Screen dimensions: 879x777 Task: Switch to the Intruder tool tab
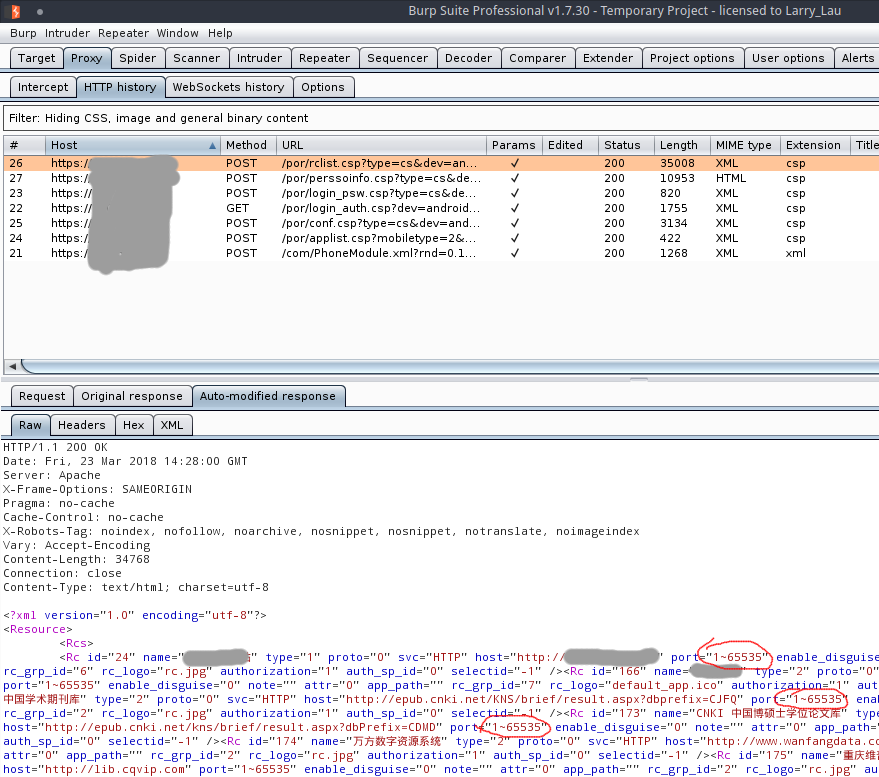(x=259, y=58)
